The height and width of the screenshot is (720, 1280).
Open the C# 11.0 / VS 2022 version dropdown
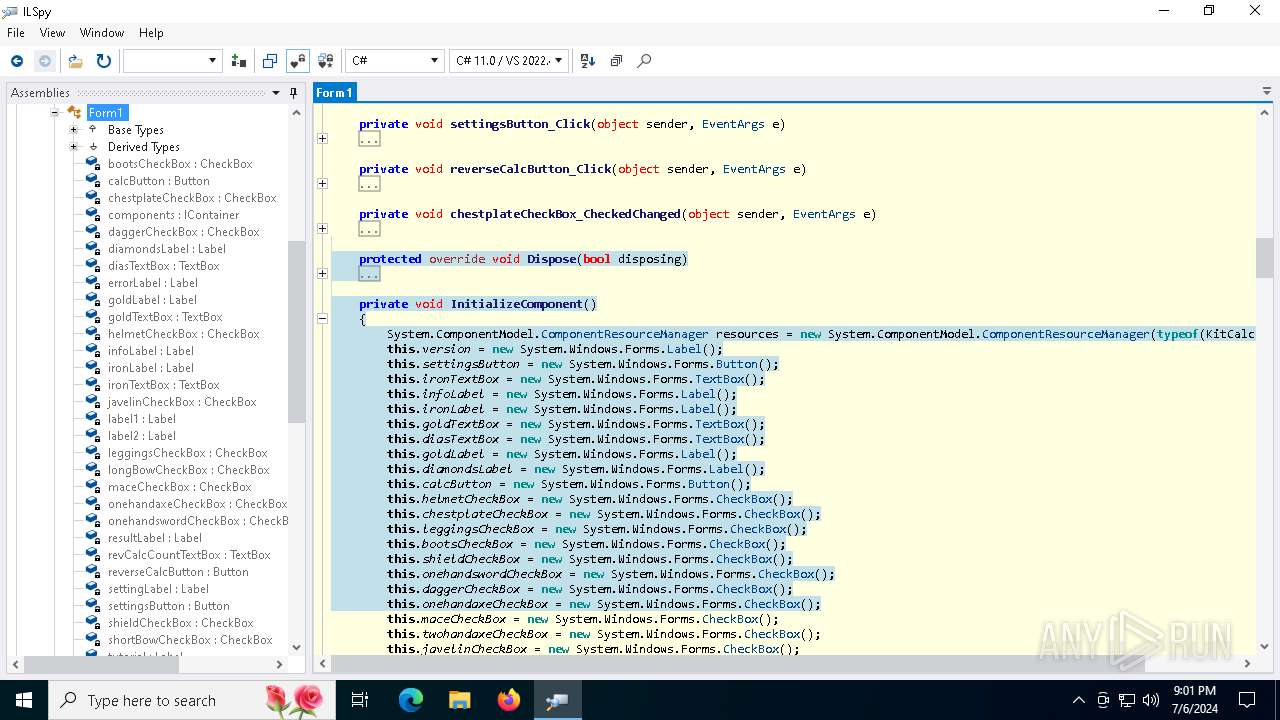(x=509, y=61)
